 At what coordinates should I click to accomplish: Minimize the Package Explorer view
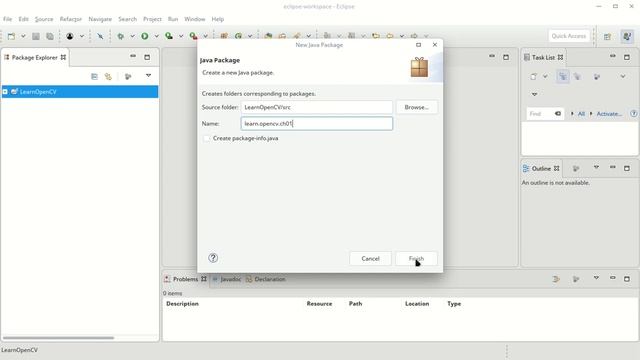tap(133, 56)
